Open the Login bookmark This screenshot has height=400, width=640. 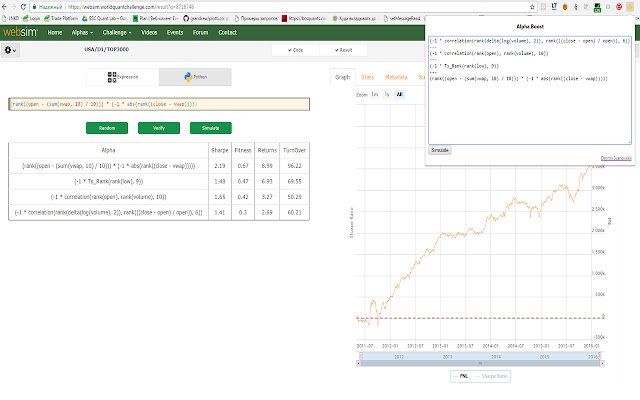pyautogui.click(x=31, y=18)
